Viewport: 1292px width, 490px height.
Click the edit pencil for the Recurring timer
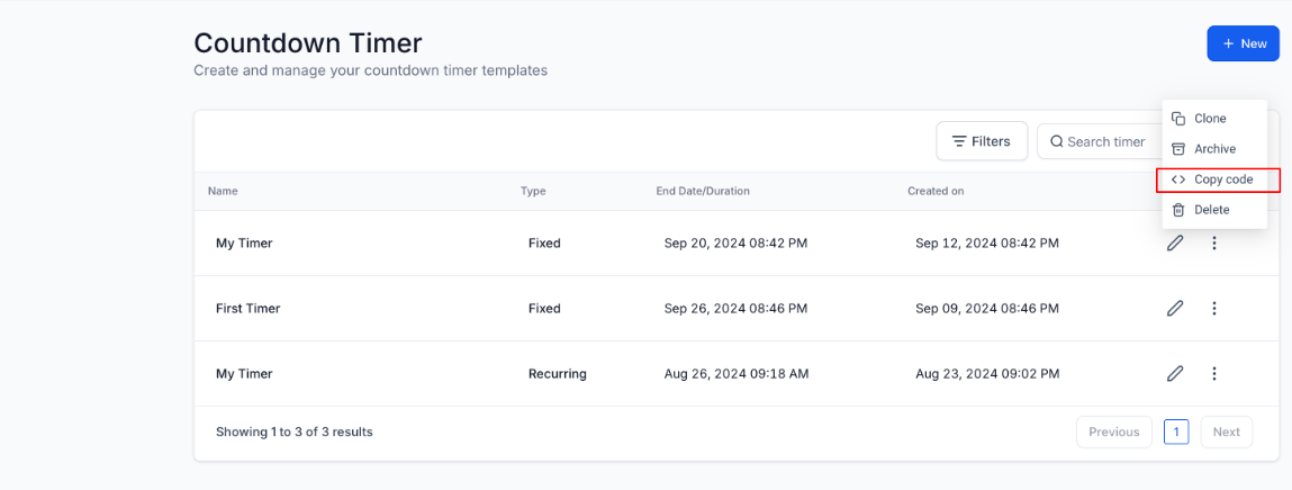pos(1175,374)
